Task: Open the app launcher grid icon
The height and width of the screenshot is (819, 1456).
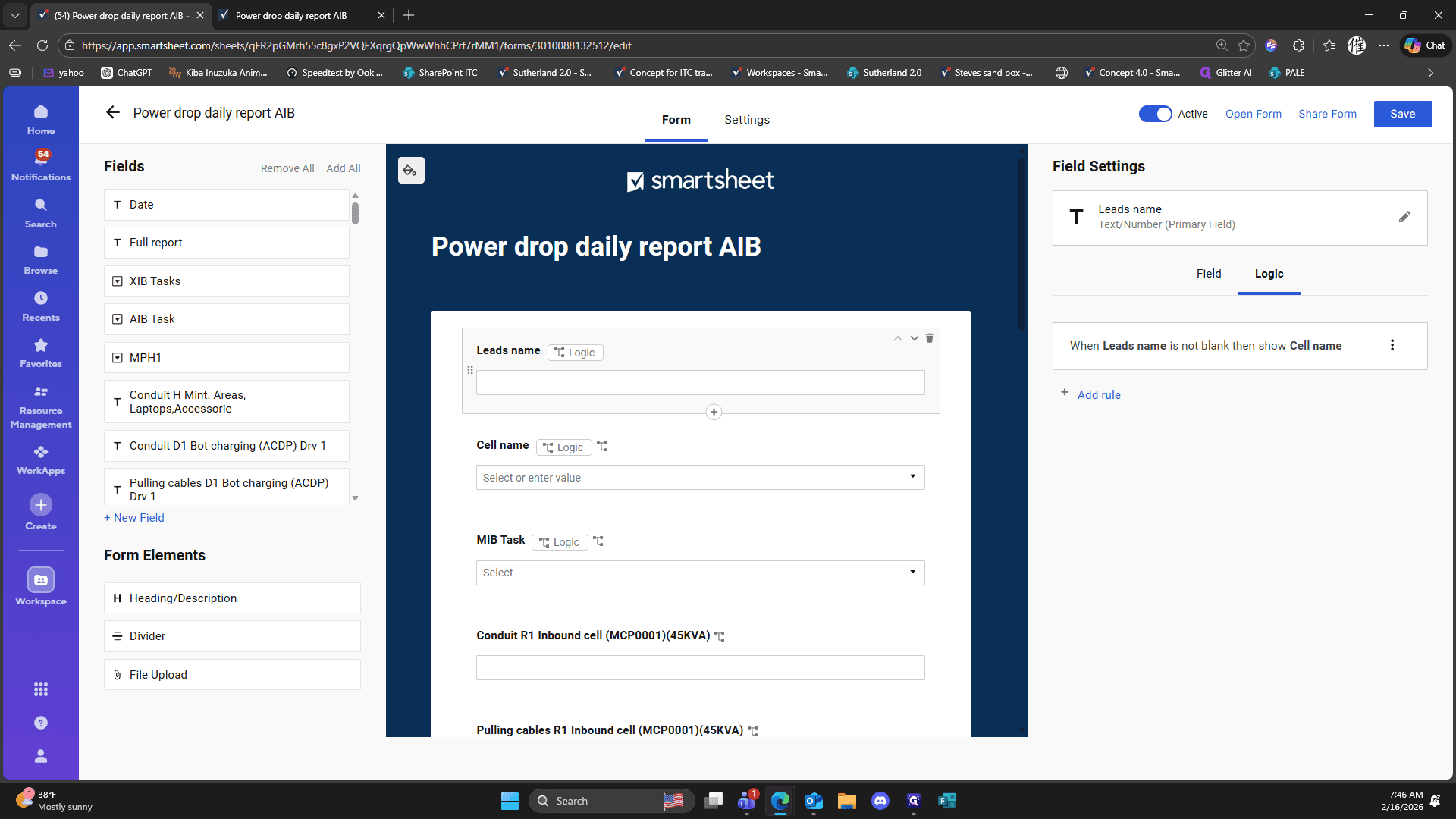Action: pos(41,689)
